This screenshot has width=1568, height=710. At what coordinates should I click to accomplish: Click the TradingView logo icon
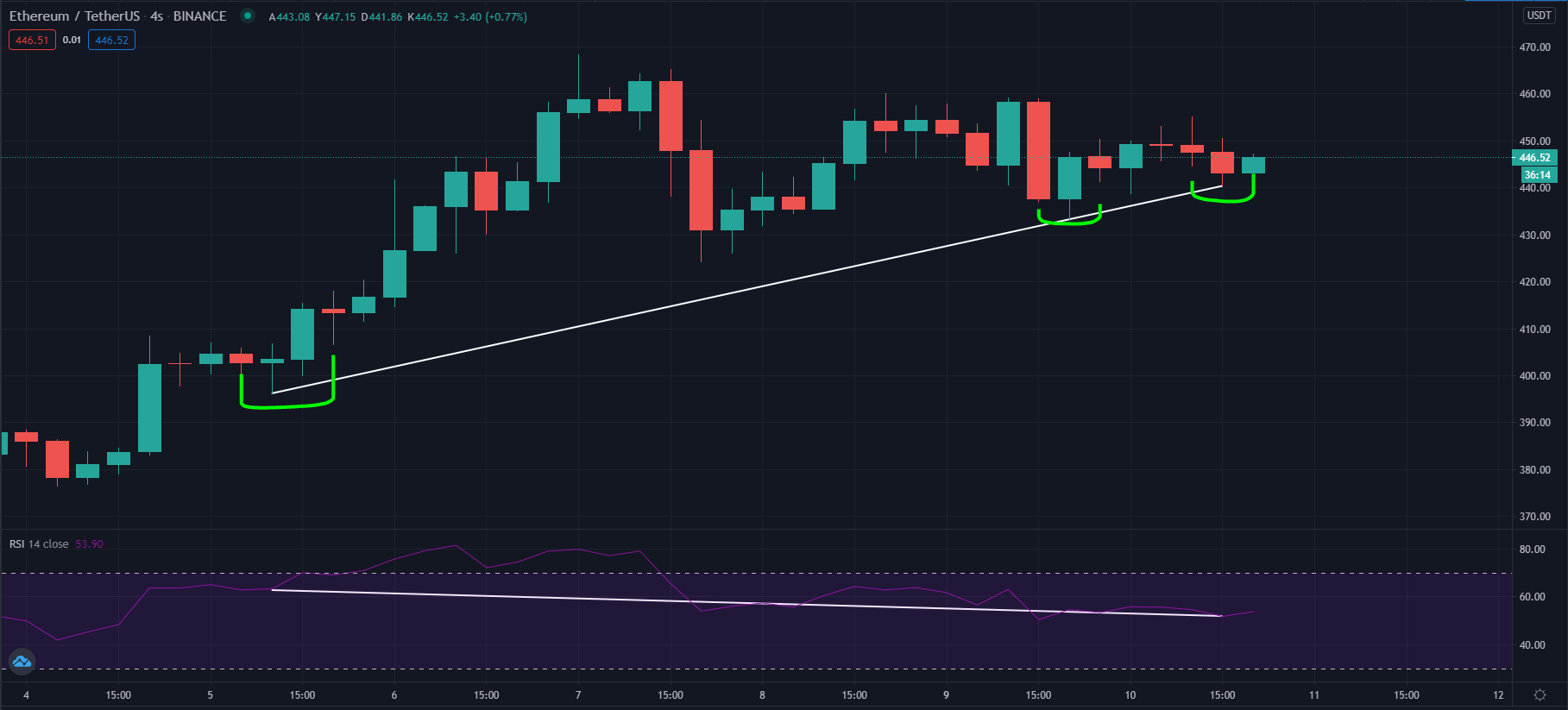(x=22, y=662)
